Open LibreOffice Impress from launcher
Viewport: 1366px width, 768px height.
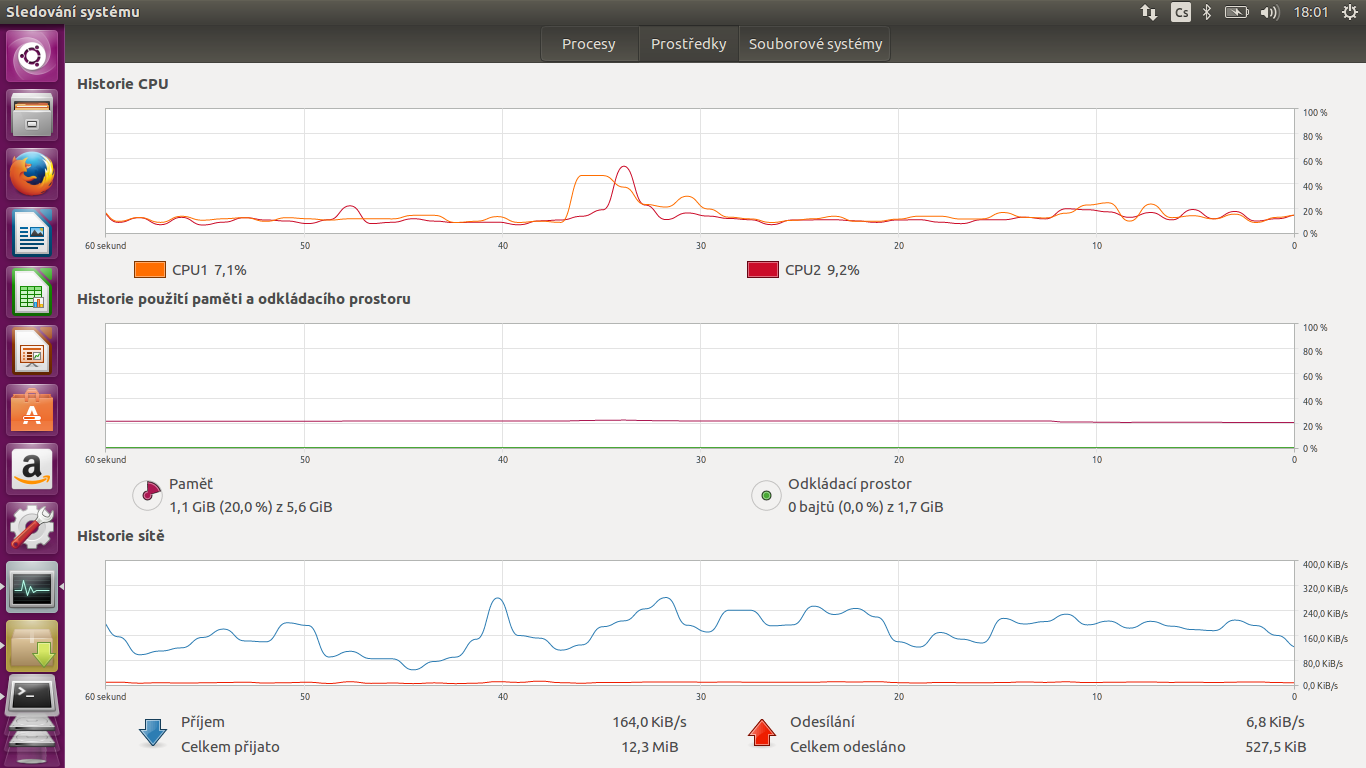[32, 351]
